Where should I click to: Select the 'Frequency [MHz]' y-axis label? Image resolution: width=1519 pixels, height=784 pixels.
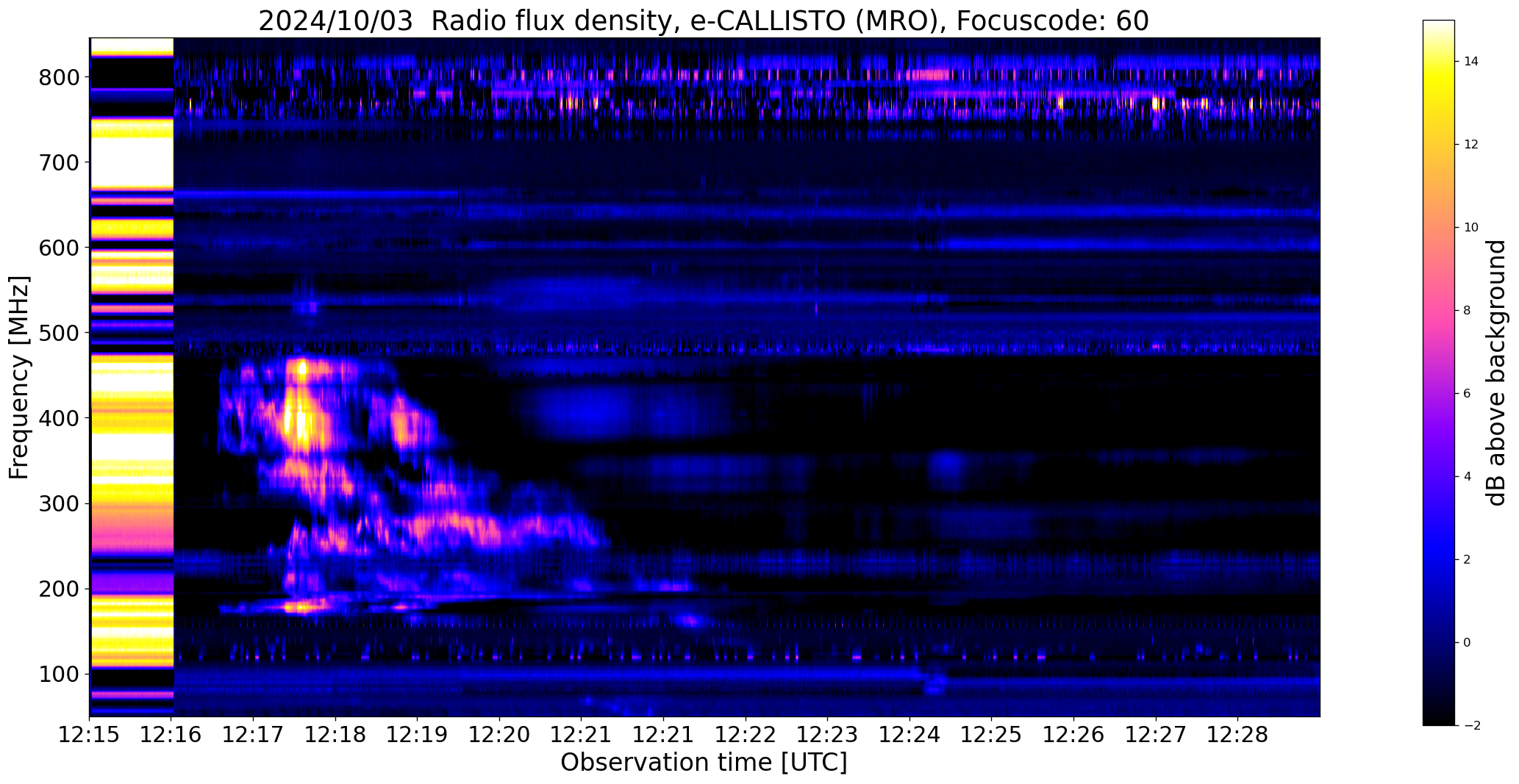point(19,378)
